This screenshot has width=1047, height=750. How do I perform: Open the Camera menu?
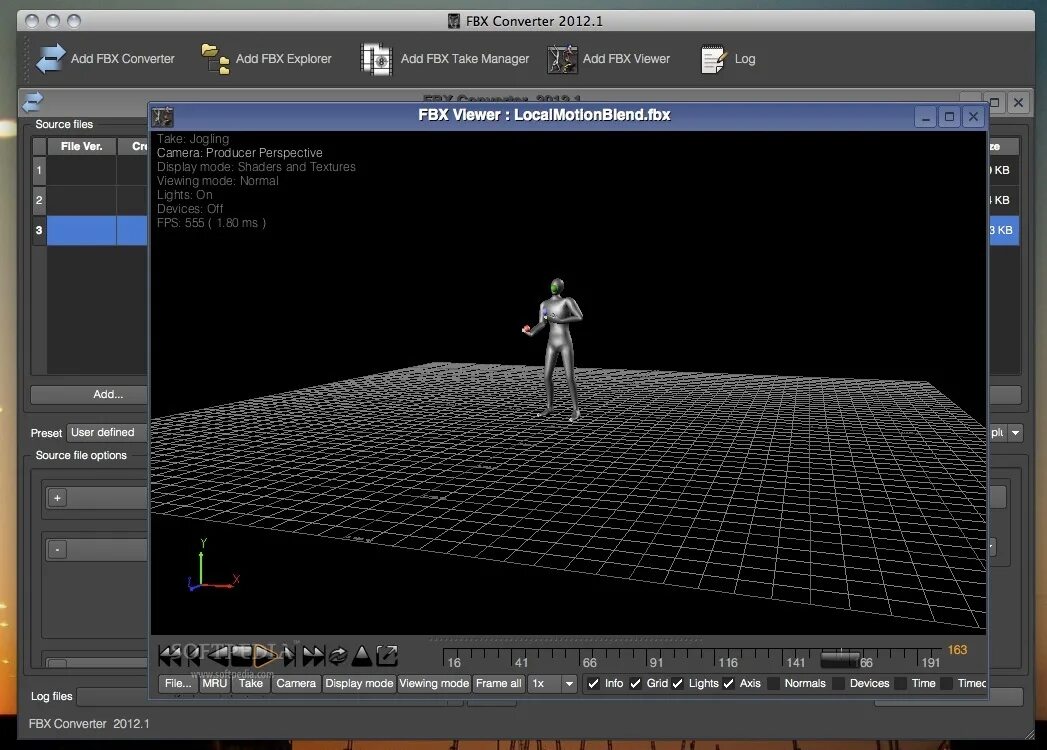[x=296, y=683]
